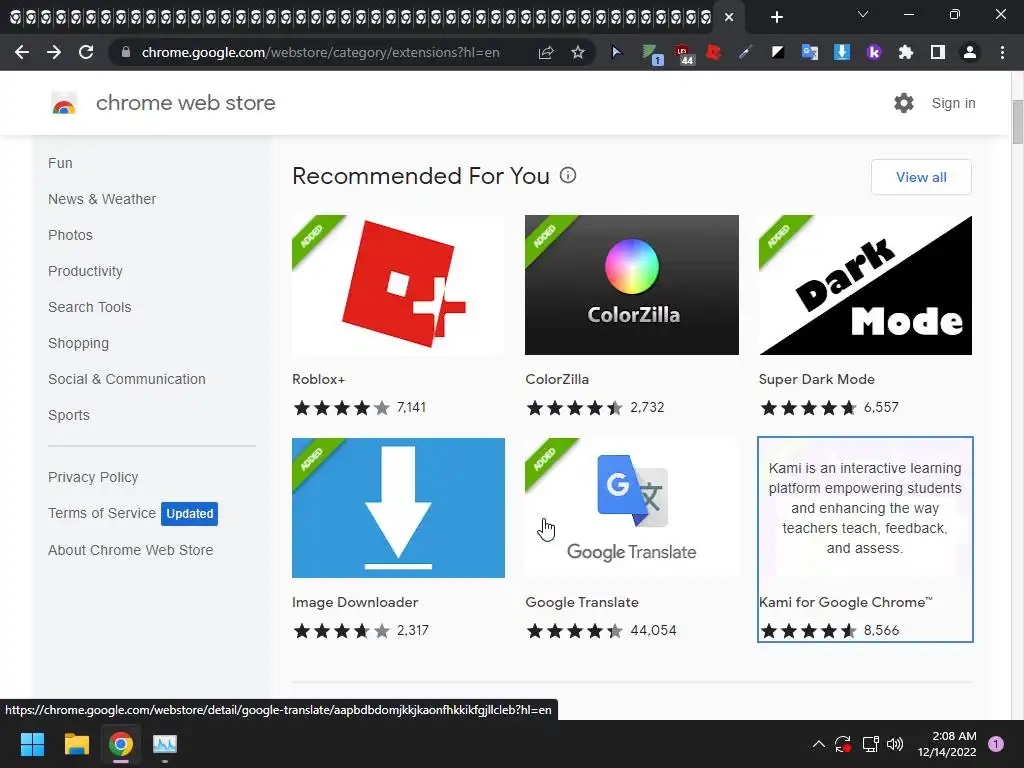Click the ColorZilla title text
Screen dimensions: 1024x768
coord(557,379)
